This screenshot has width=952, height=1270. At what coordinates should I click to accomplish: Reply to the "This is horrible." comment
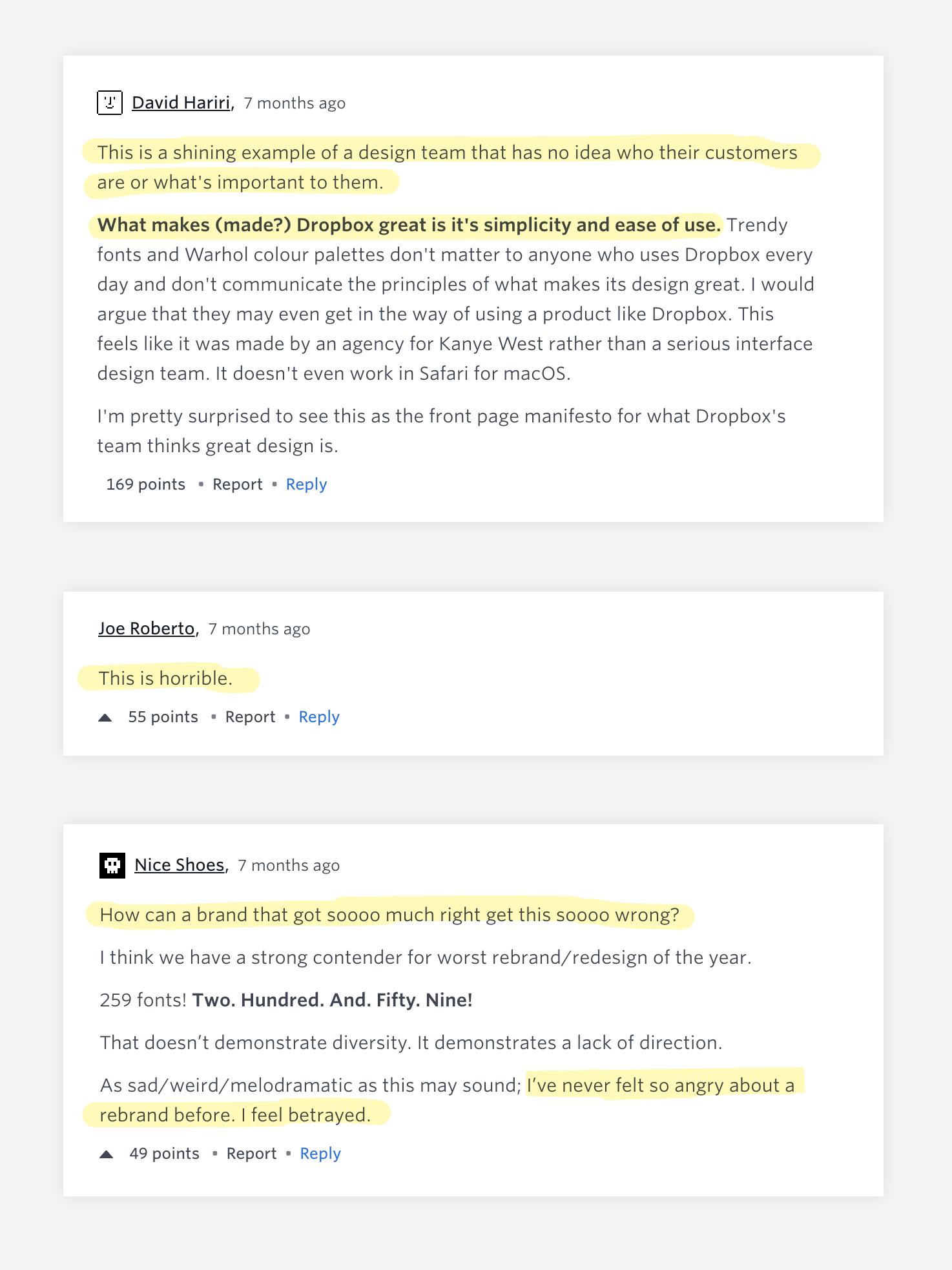coord(319,717)
